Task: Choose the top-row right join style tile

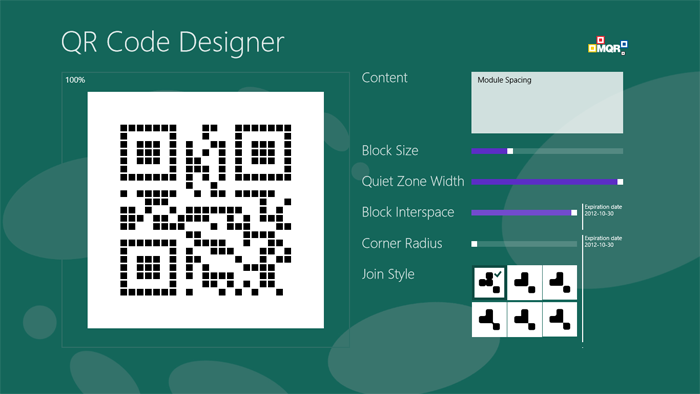Action: [560, 282]
